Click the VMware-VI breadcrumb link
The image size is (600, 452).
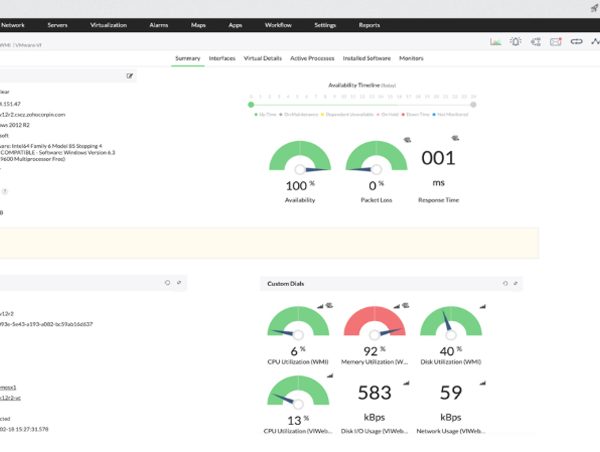point(28,45)
